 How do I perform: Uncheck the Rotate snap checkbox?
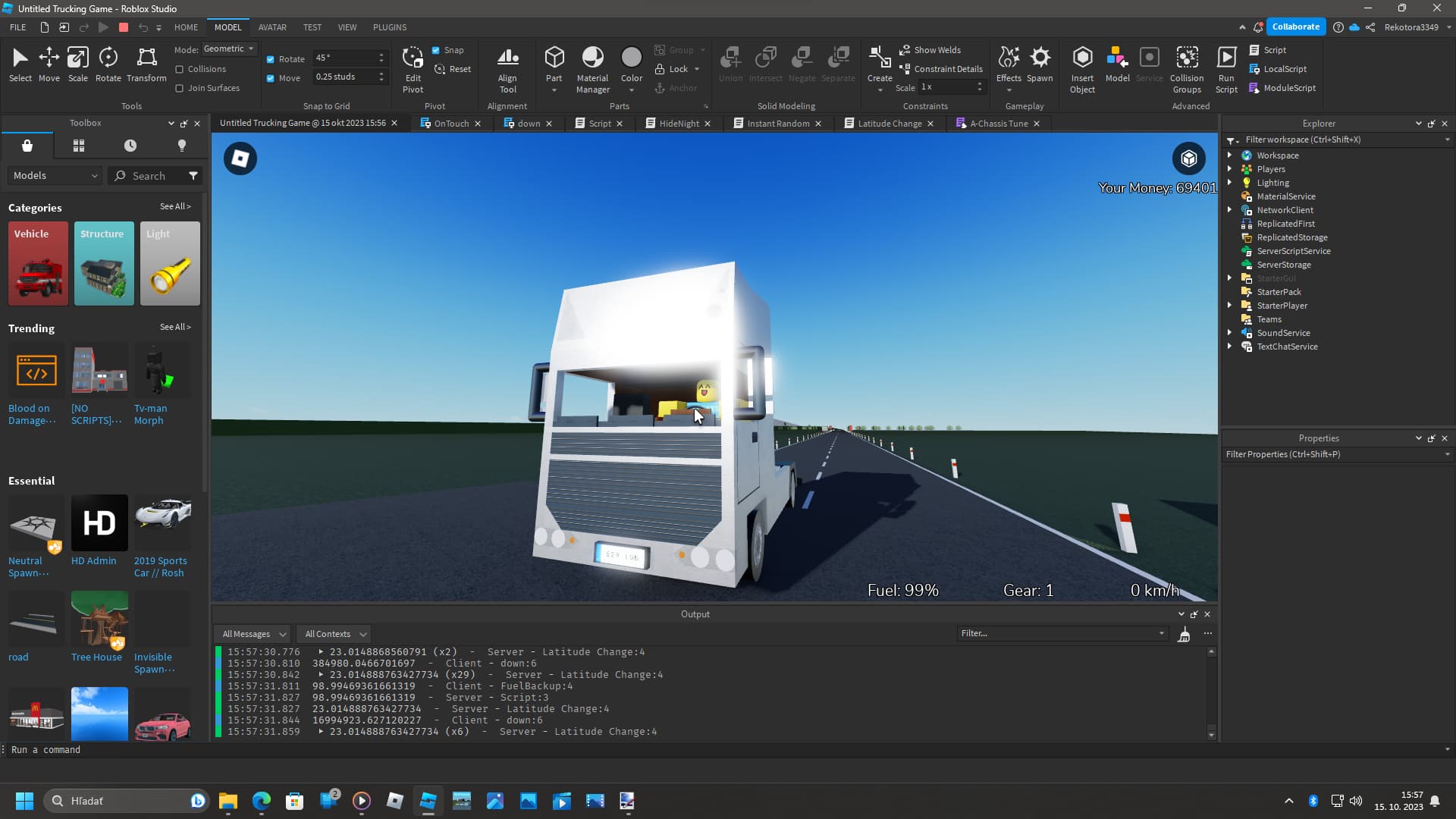(x=271, y=58)
